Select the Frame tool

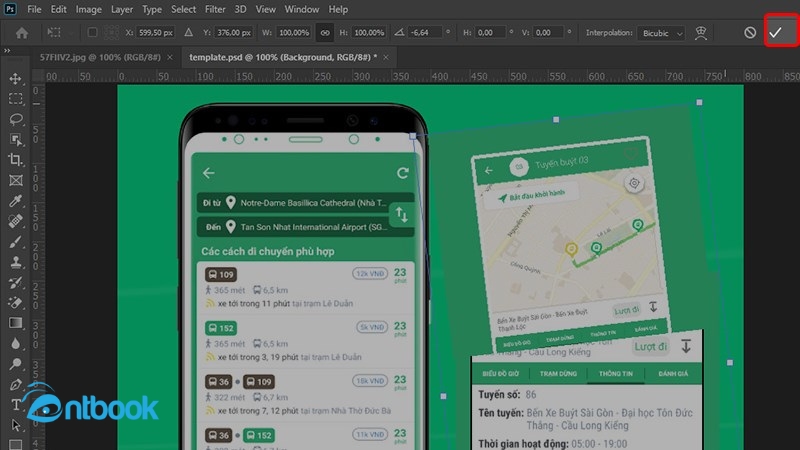(15, 180)
